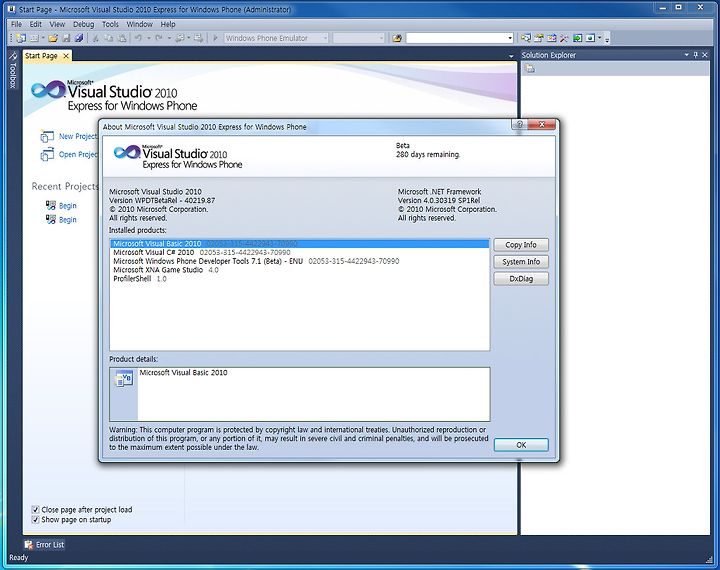Click the Open File folder toolbar icon

click(53, 38)
